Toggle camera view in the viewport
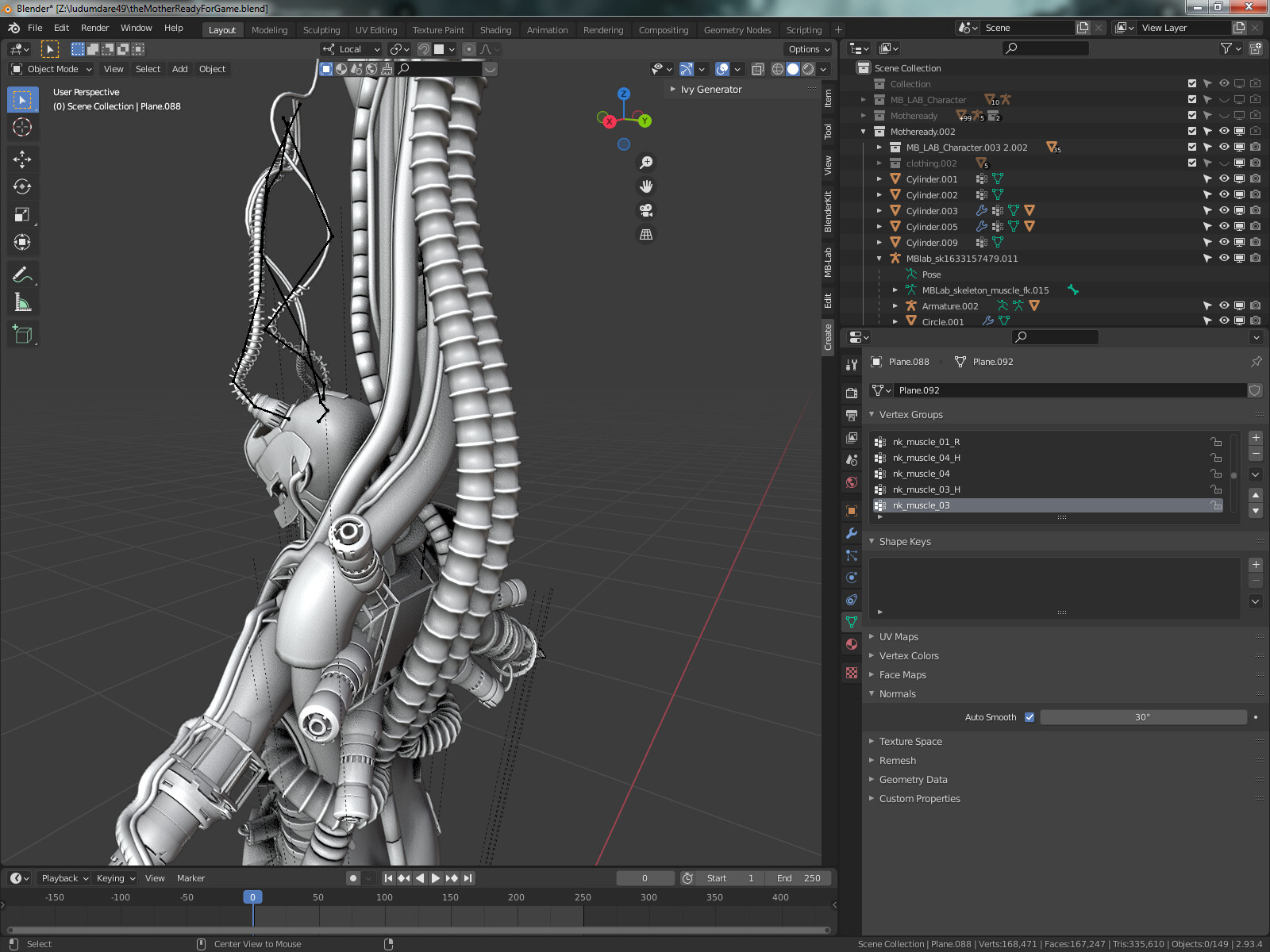This screenshot has height=952, width=1270. pos(646,210)
